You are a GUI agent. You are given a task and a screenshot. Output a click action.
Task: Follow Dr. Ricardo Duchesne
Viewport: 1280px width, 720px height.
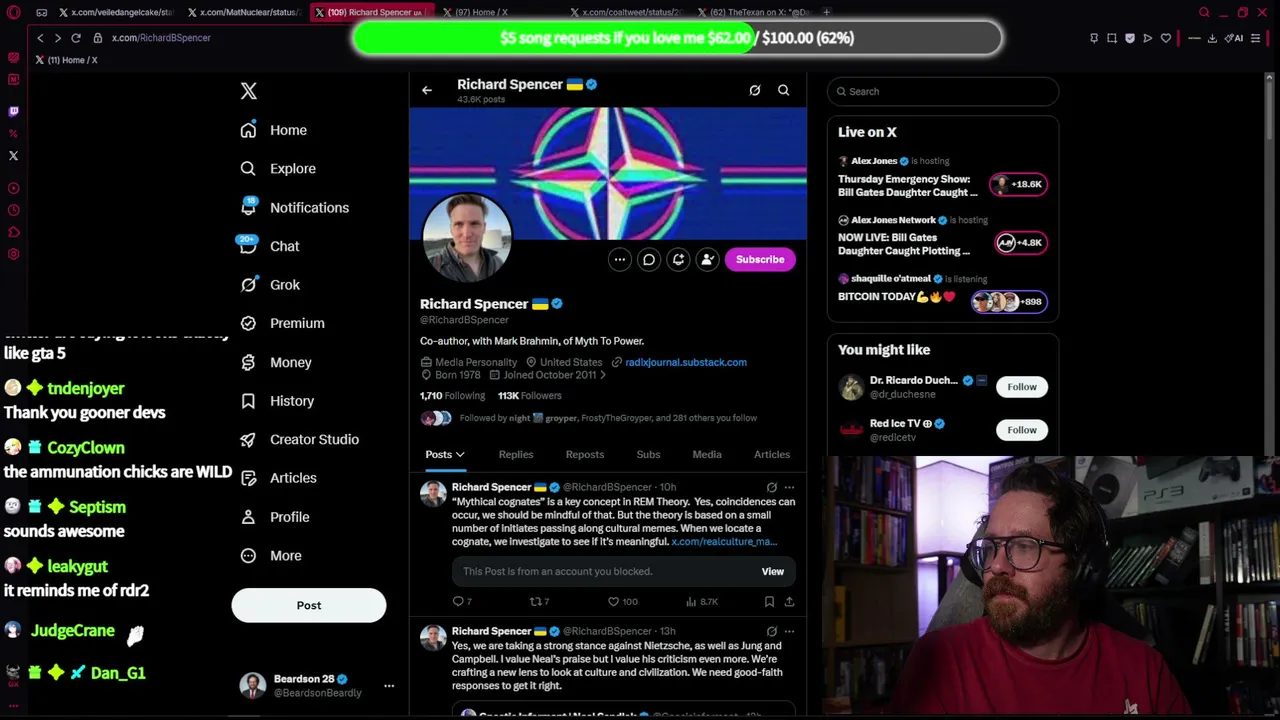click(x=1022, y=387)
